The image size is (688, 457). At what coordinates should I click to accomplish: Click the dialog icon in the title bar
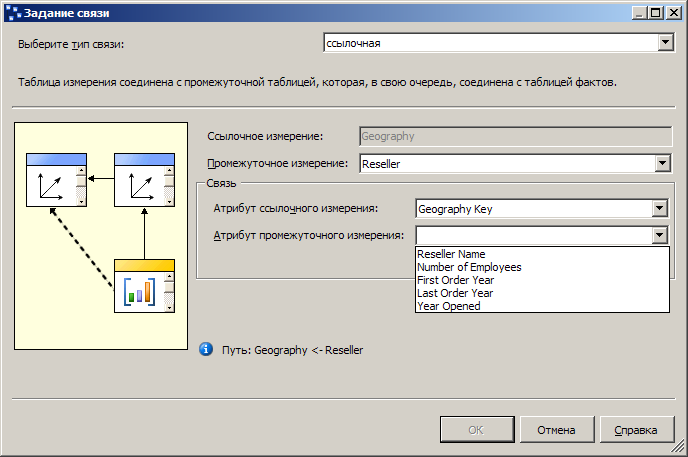pyautogui.click(x=13, y=13)
